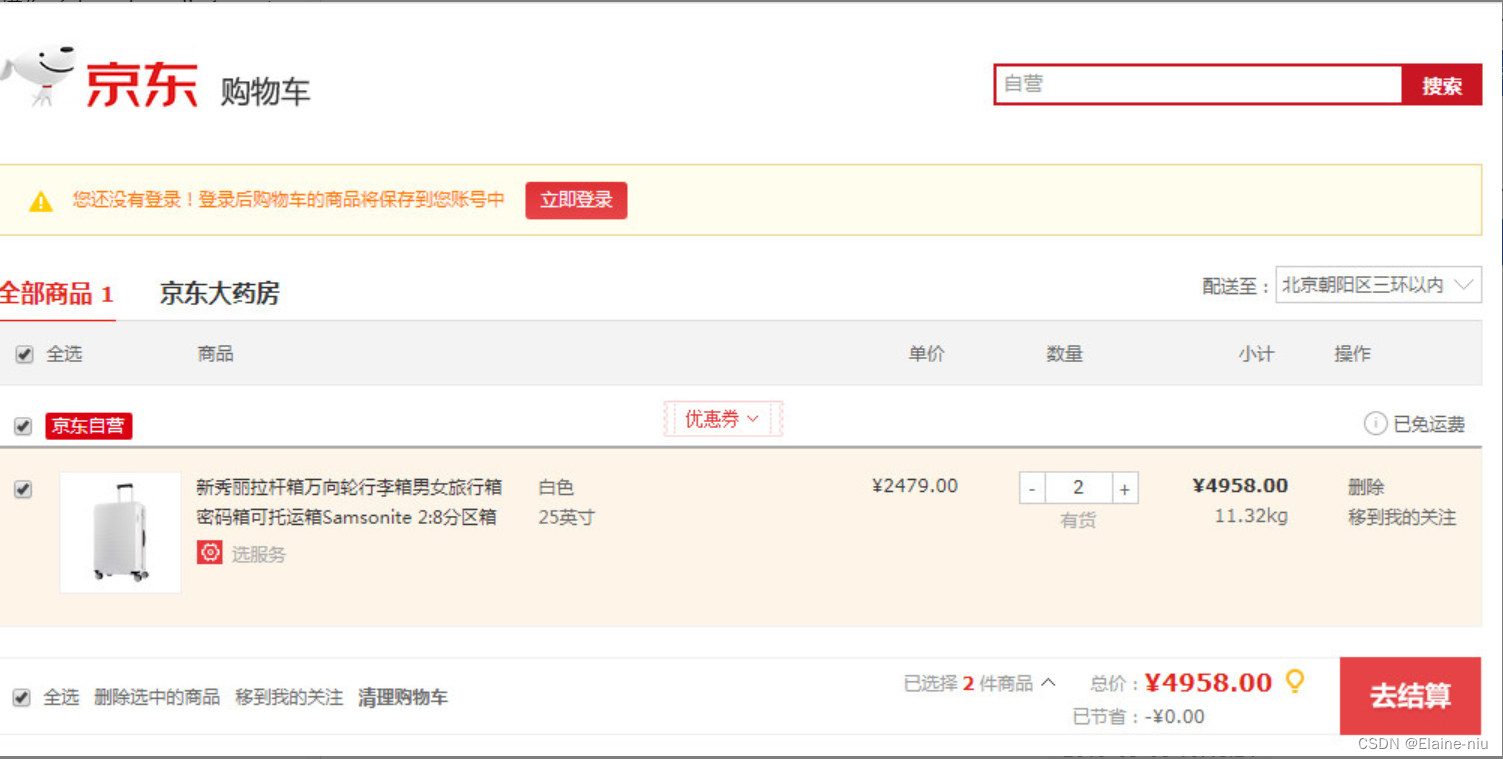
Task: Toggle the header 全选 checkbox
Action: click(x=24, y=354)
